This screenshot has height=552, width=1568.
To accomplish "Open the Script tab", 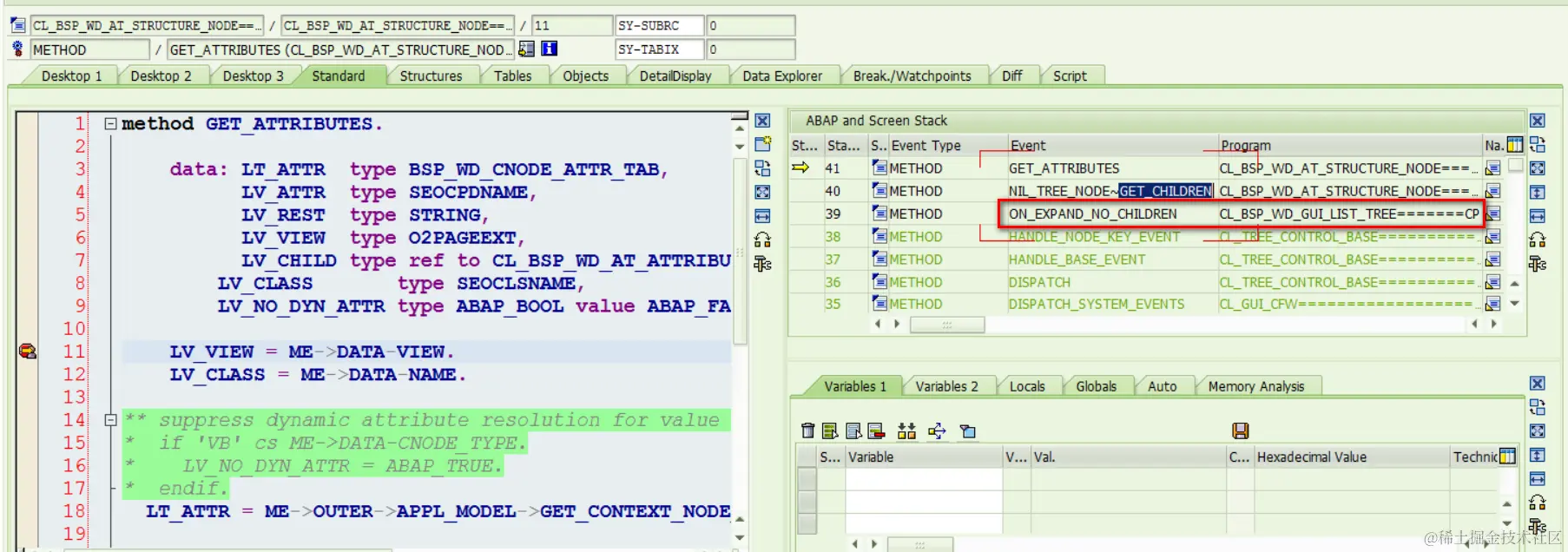I will [1070, 76].
